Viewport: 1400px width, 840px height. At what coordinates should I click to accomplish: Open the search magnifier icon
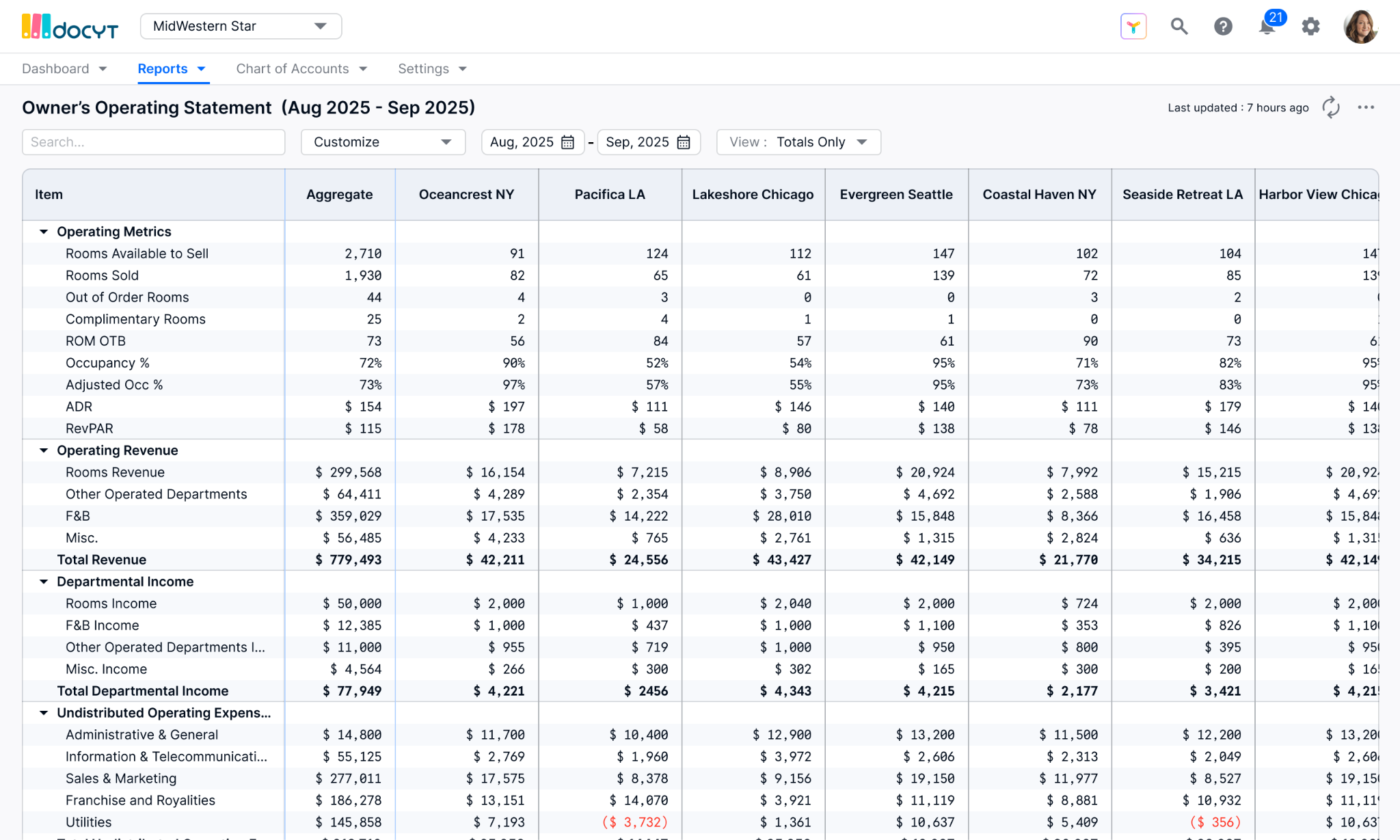click(x=1179, y=26)
